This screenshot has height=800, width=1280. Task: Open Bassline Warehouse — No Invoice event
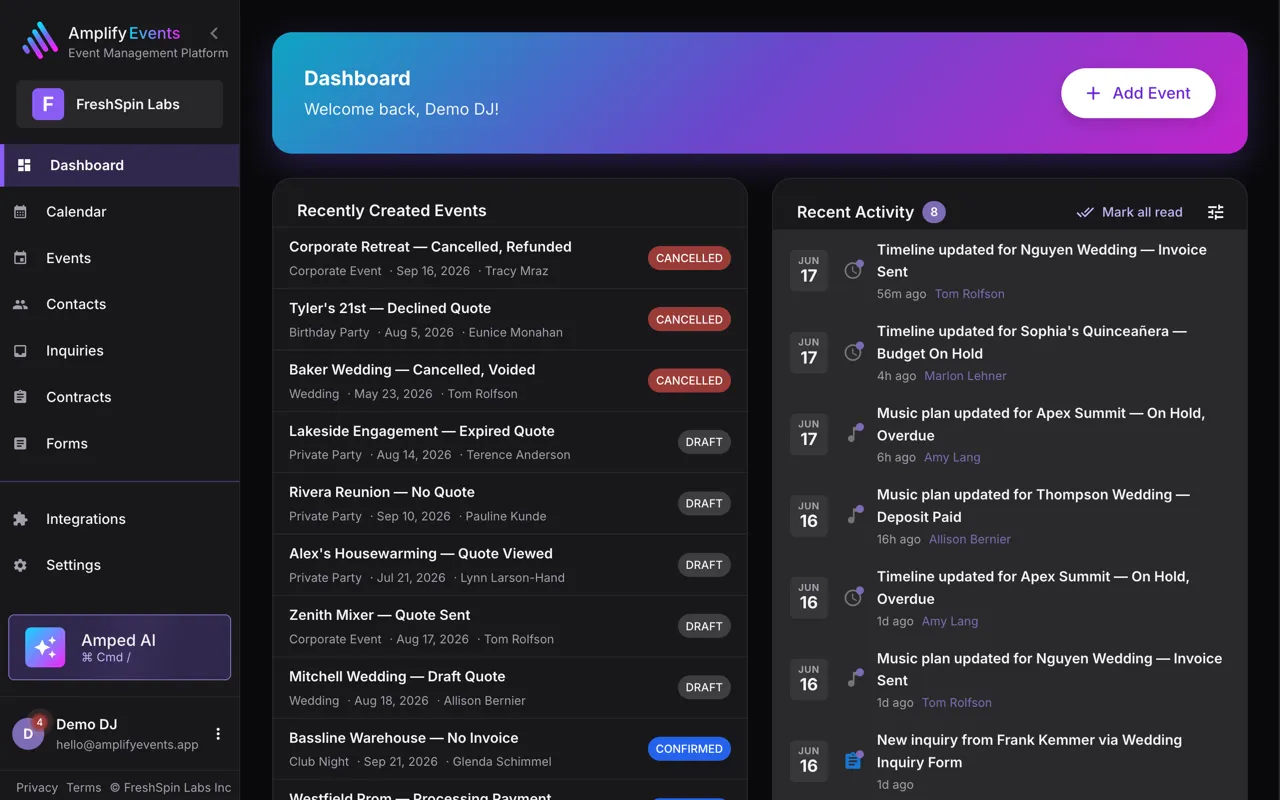pyautogui.click(x=510, y=749)
